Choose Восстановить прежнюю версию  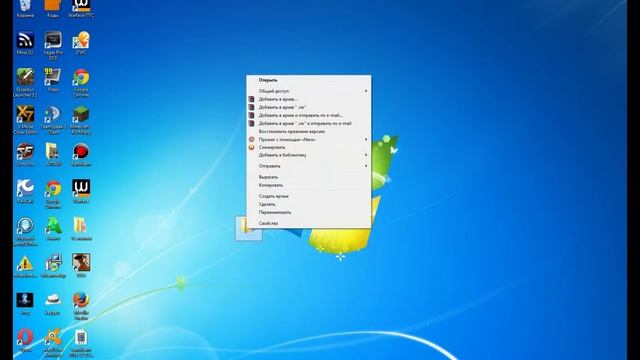pos(309,131)
